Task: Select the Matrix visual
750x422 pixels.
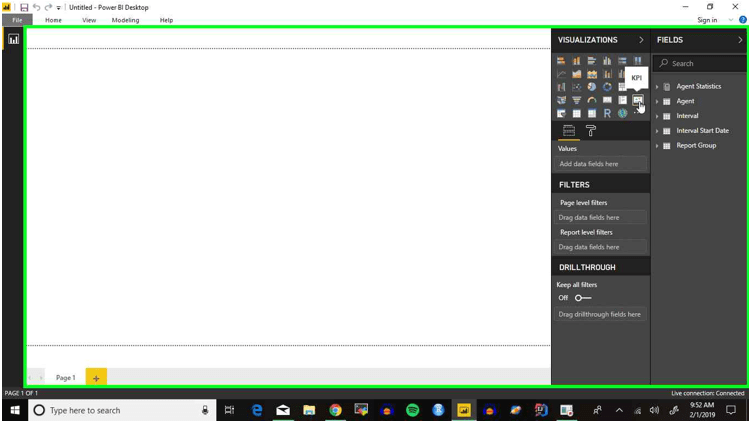Action: pos(592,113)
